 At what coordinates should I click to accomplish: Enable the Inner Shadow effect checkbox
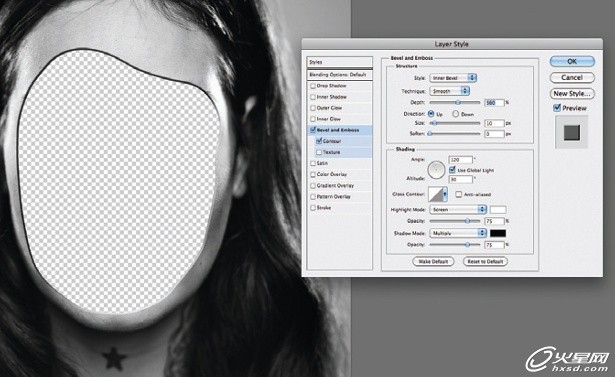tap(313, 97)
